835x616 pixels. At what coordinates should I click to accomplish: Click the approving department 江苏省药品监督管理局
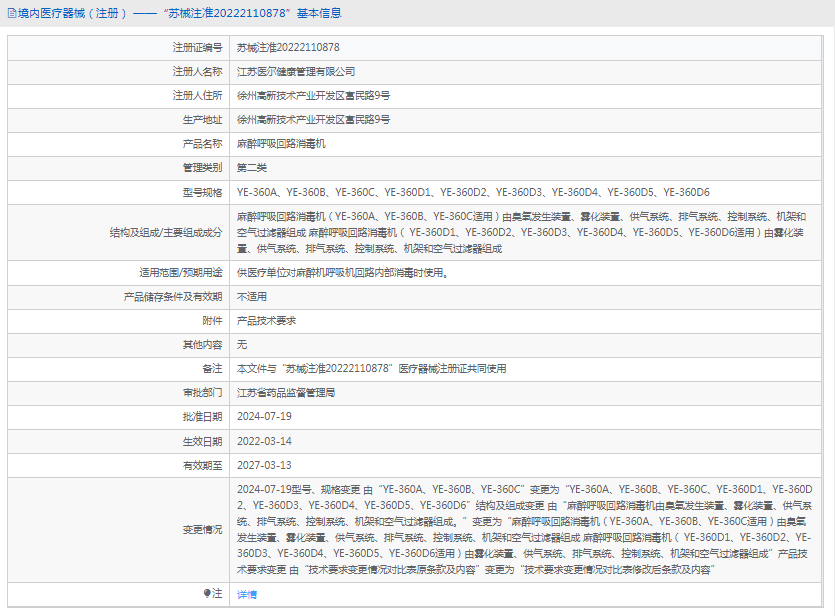point(286,393)
